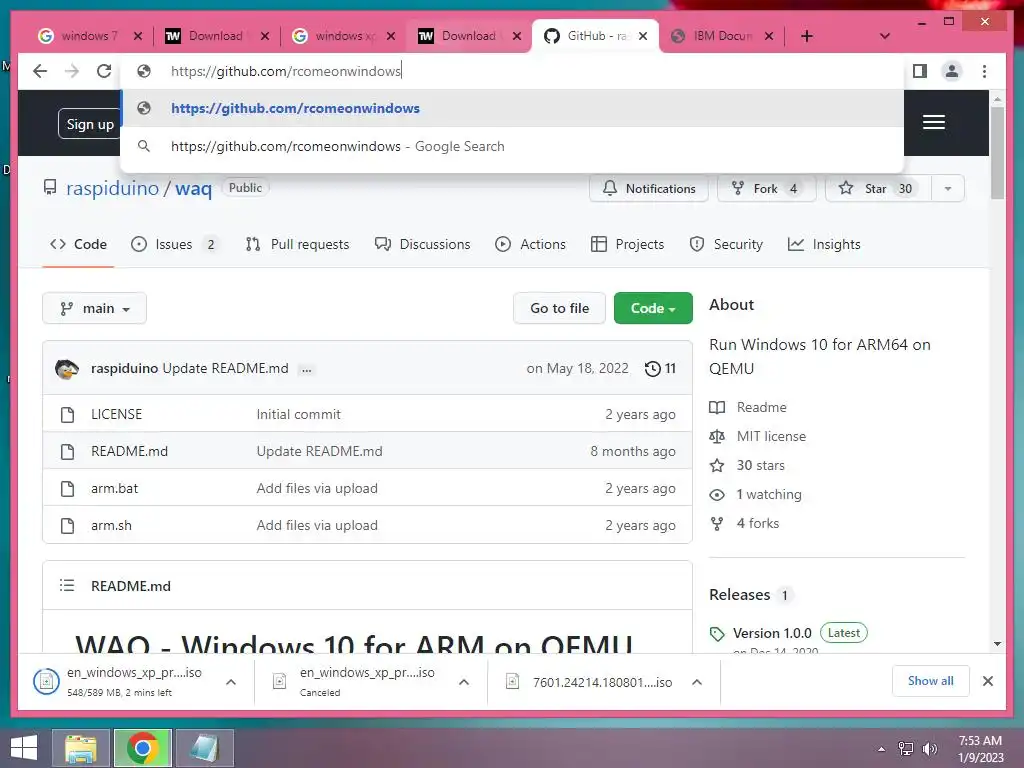1024x768 pixels.
Task: Click the Notifications bell button
Action: tap(648, 189)
